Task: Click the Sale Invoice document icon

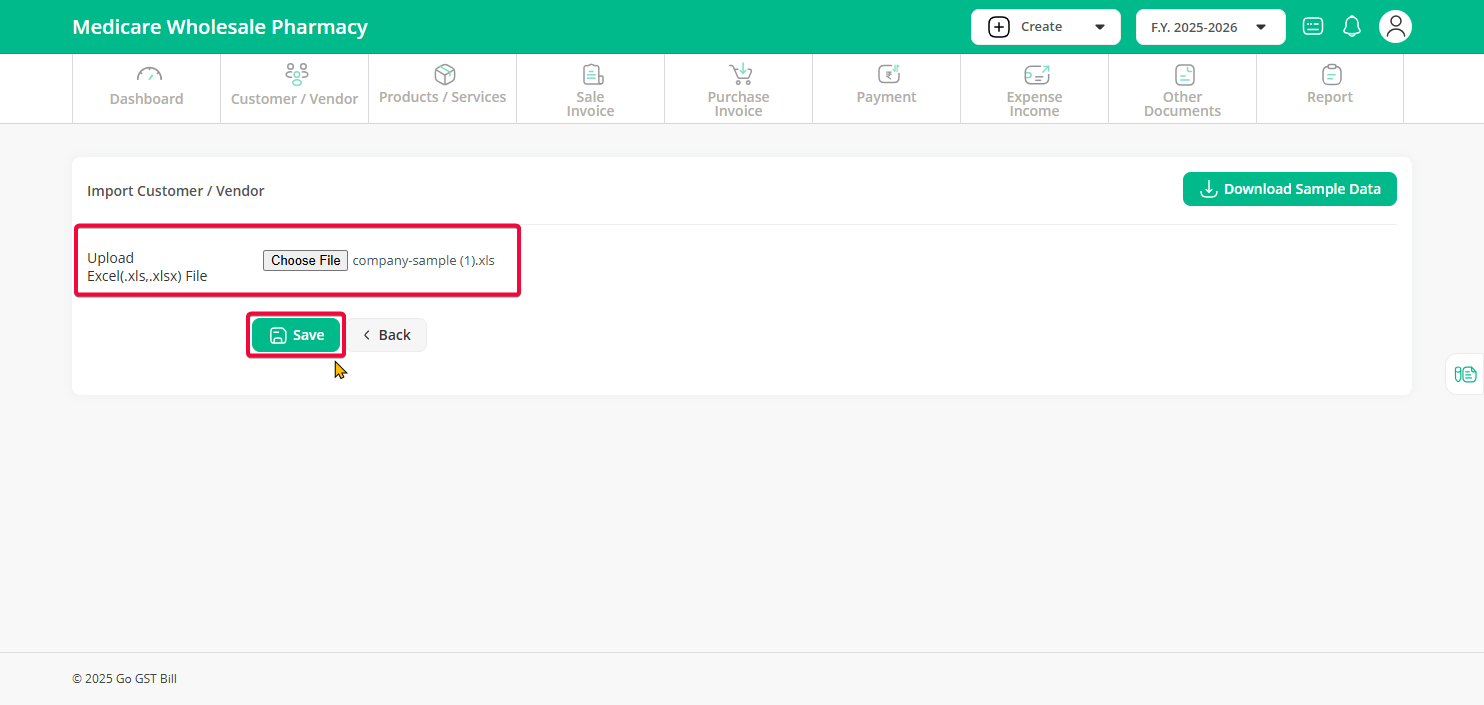Action: pos(591,74)
